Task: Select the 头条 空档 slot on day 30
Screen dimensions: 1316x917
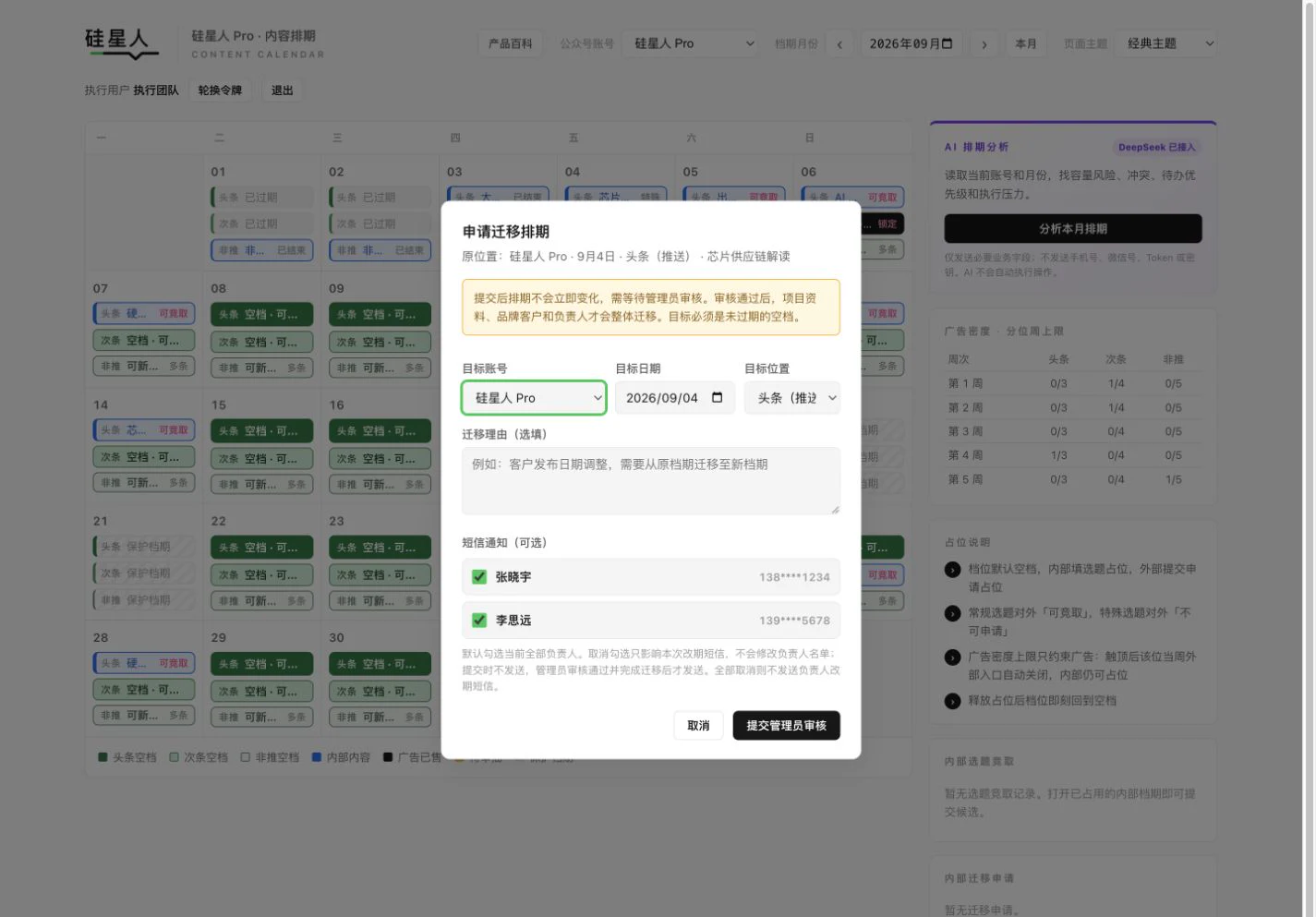Action: (x=380, y=664)
